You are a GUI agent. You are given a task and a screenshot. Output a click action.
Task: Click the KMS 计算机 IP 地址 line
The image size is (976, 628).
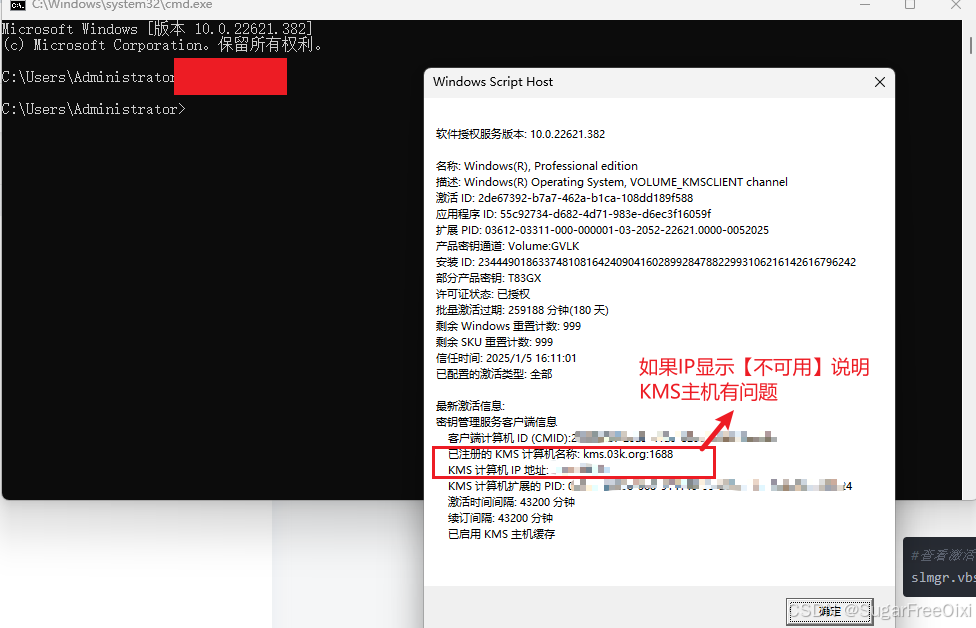(x=528, y=470)
